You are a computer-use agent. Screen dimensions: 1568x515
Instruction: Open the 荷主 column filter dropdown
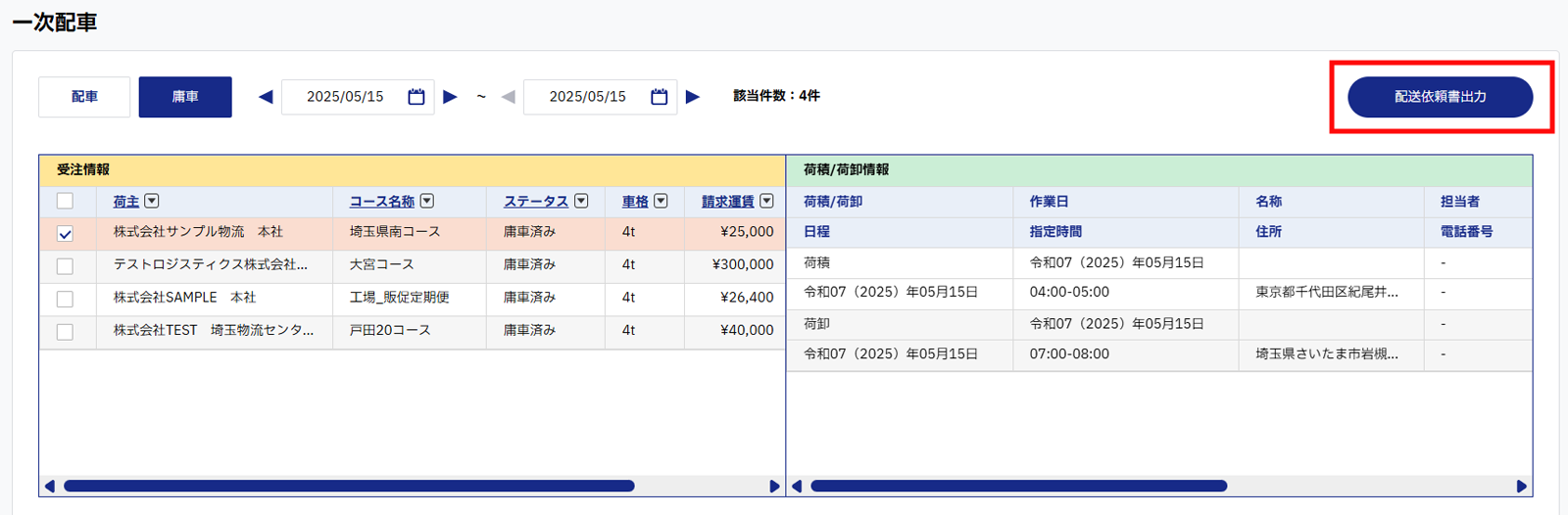pyautogui.click(x=152, y=202)
